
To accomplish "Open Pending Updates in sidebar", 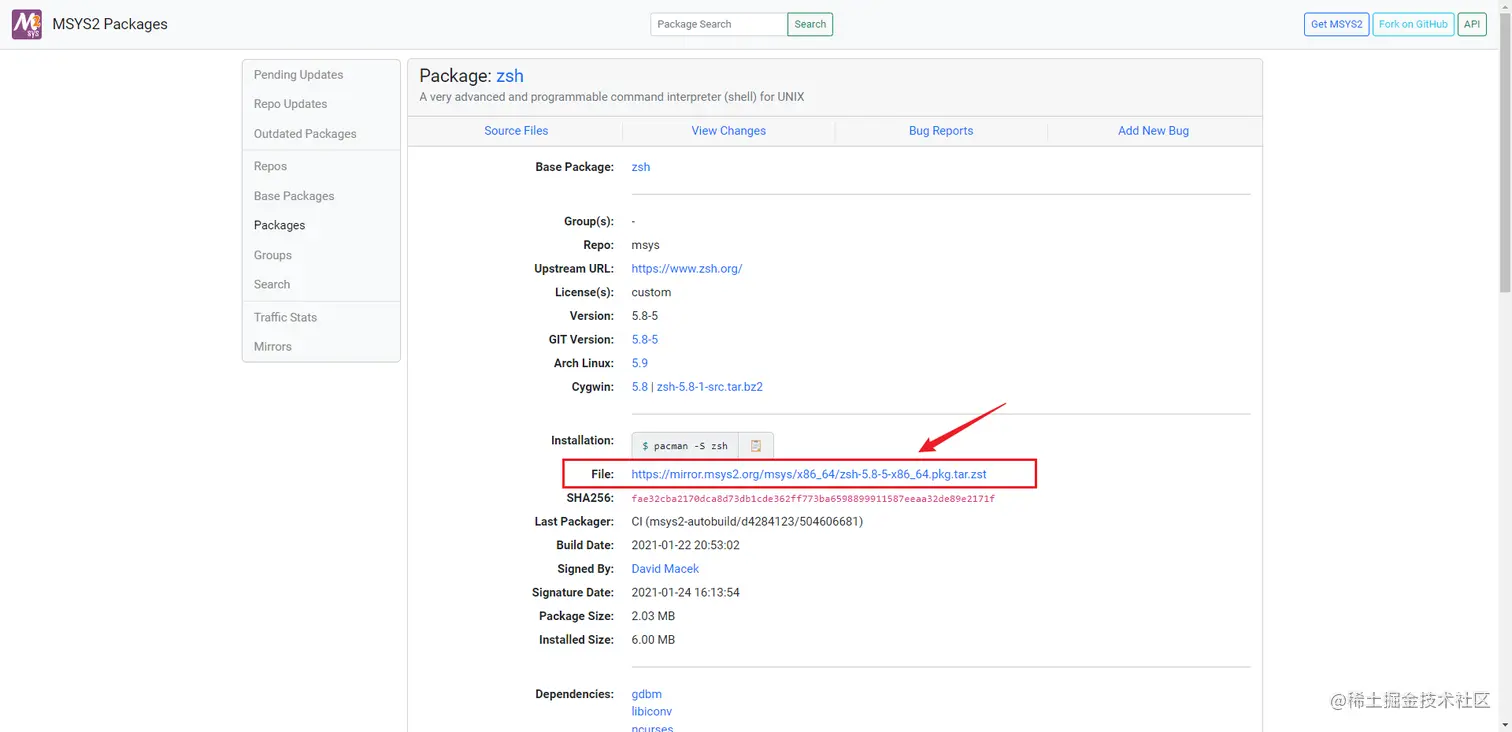I will pos(298,75).
